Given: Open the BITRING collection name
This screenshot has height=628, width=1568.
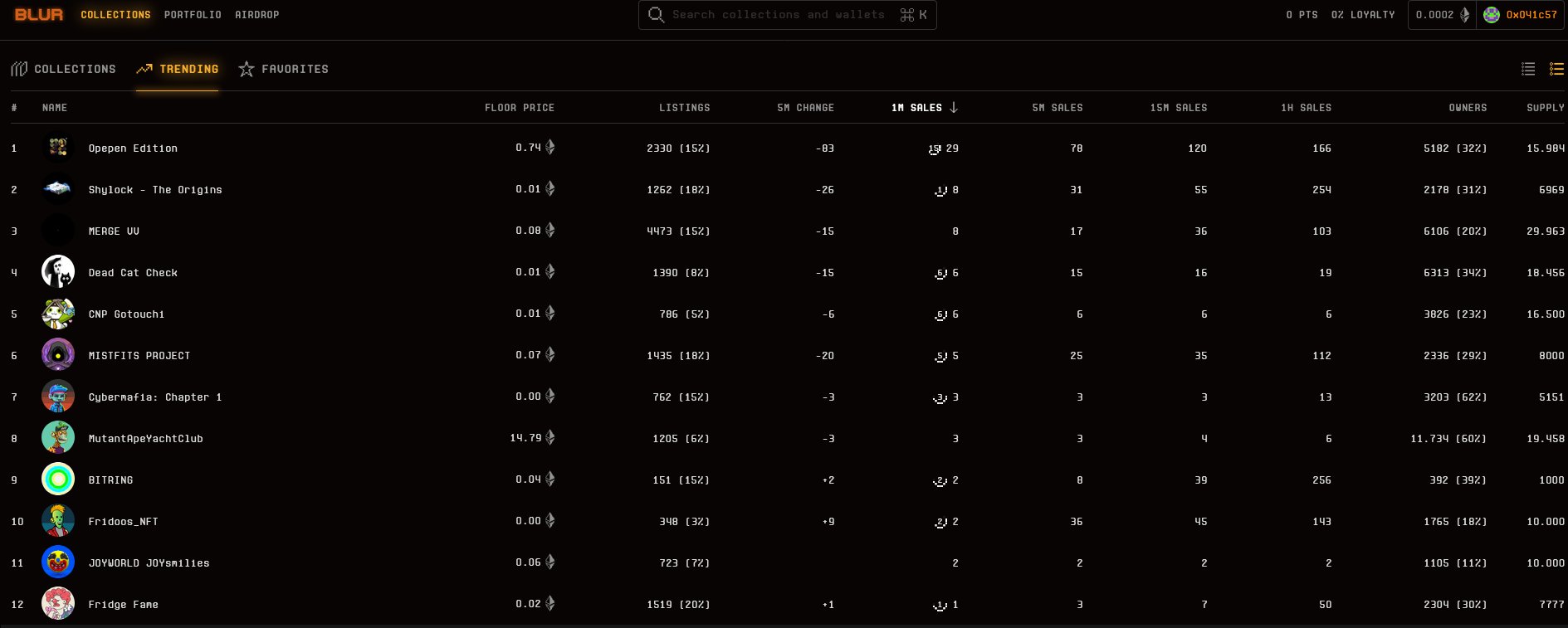Looking at the screenshot, I should coord(110,480).
